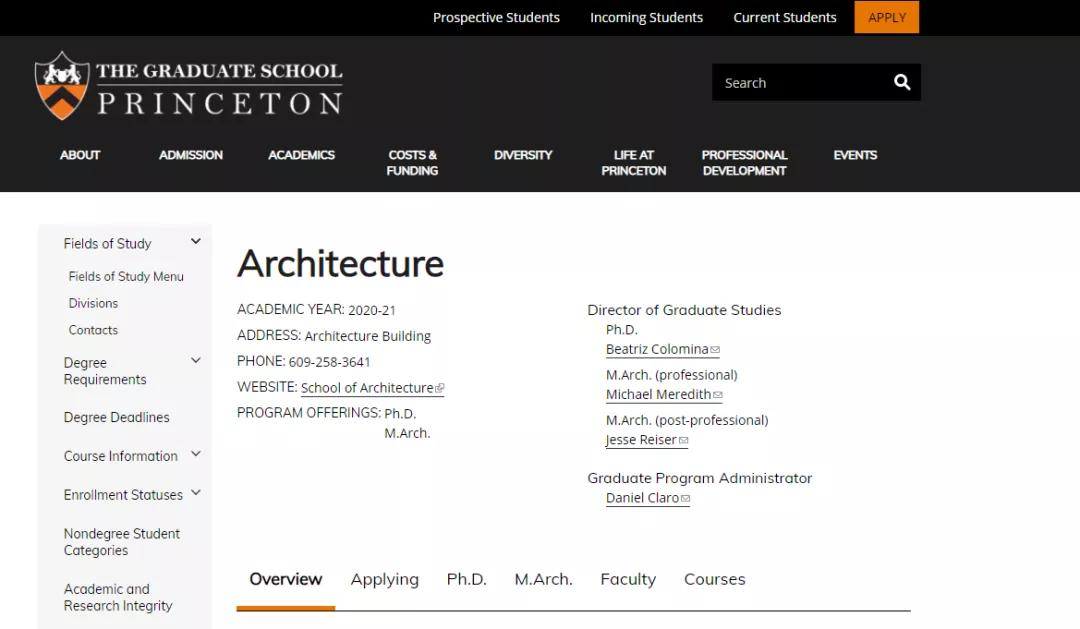Image resolution: width=1080 pixels, height=629 pixels.
Task: Open the Degree Deadlines sidebar link
Action: coord(116,417)
